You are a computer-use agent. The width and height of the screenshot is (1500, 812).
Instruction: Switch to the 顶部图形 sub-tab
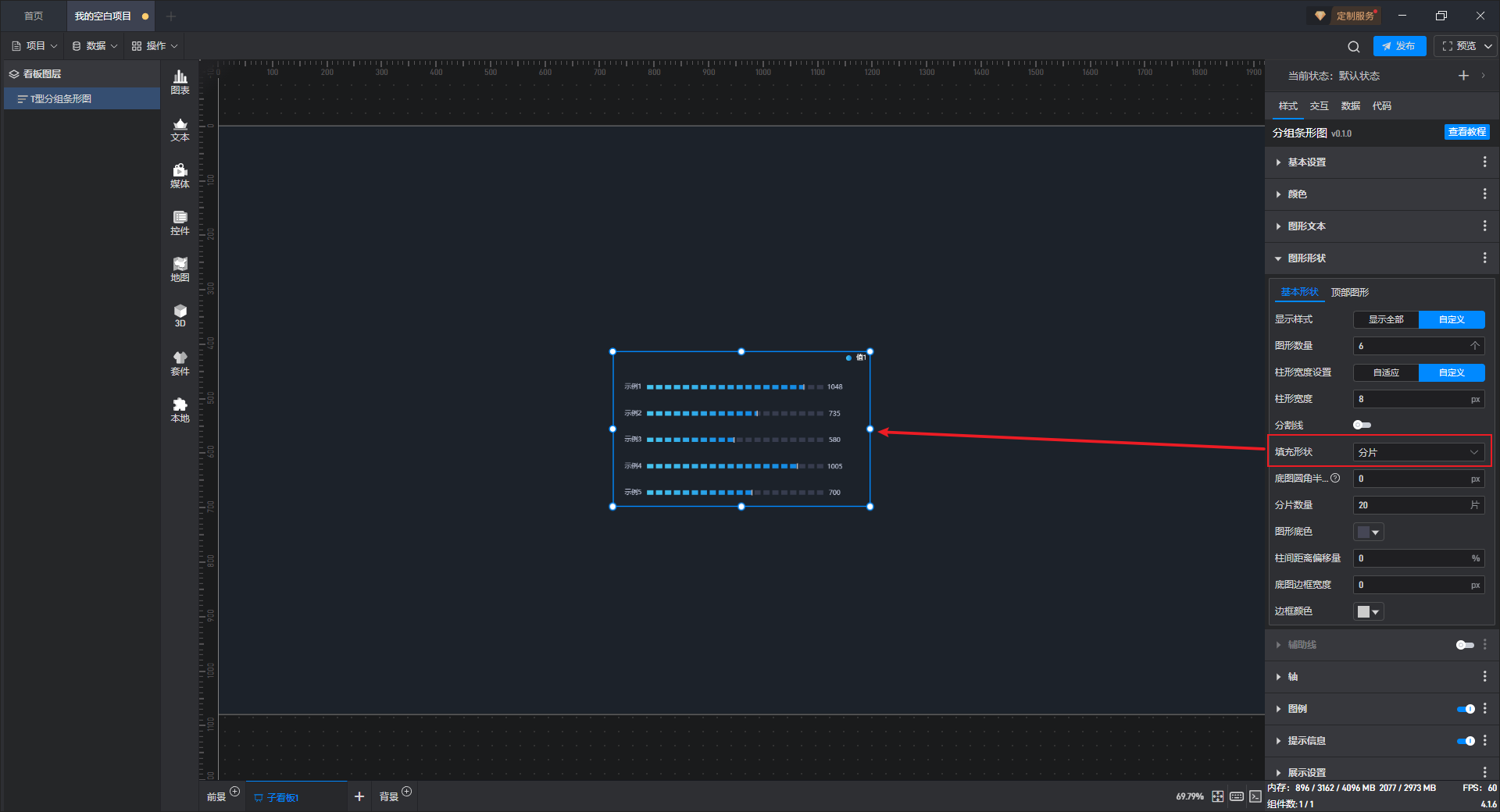[x=1350, y=292]
